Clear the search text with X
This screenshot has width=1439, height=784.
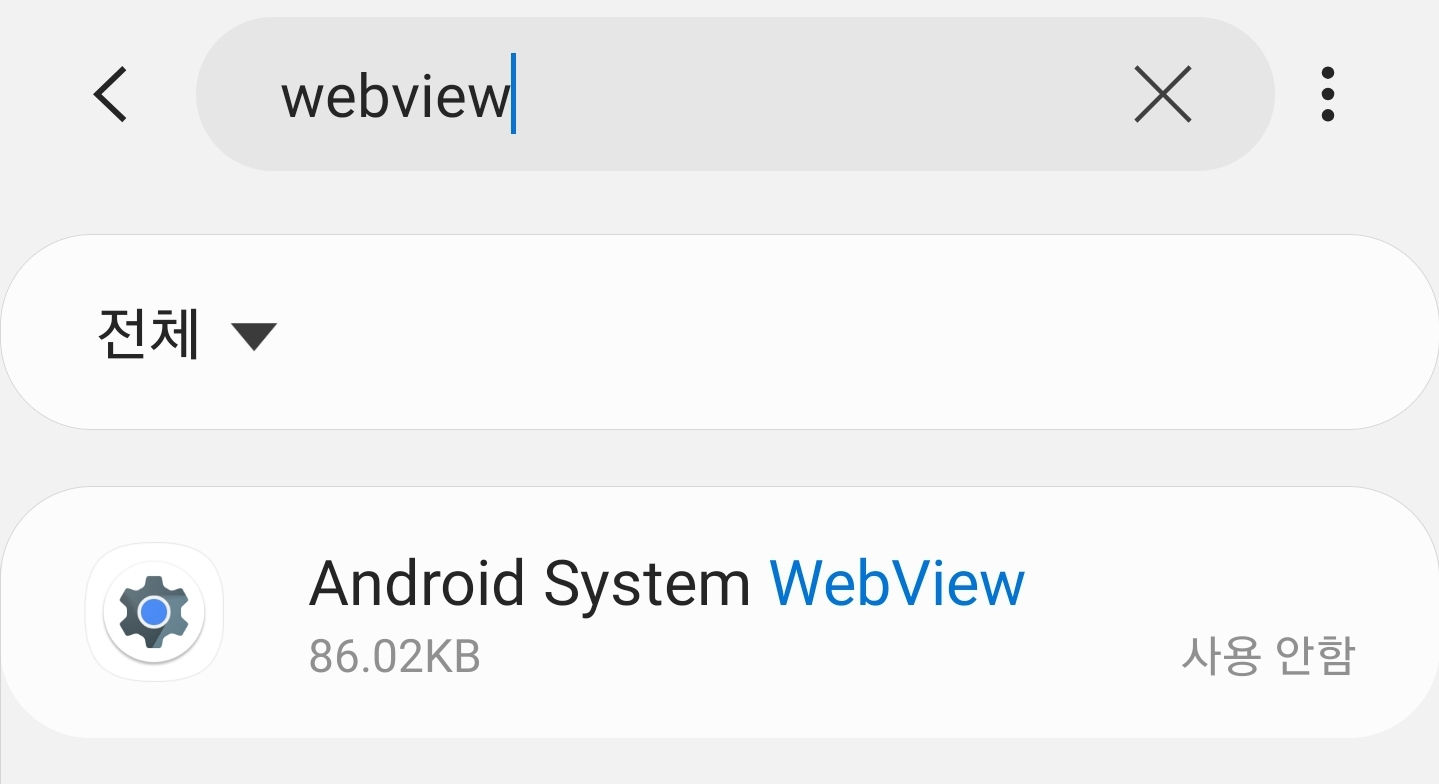pos(1163,95)
